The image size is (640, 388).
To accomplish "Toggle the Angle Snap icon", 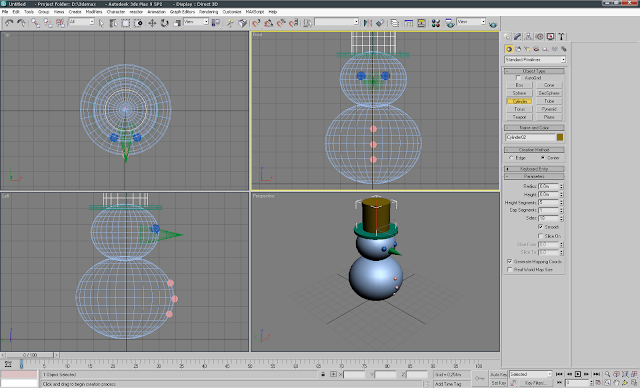I will coord(268,23).
